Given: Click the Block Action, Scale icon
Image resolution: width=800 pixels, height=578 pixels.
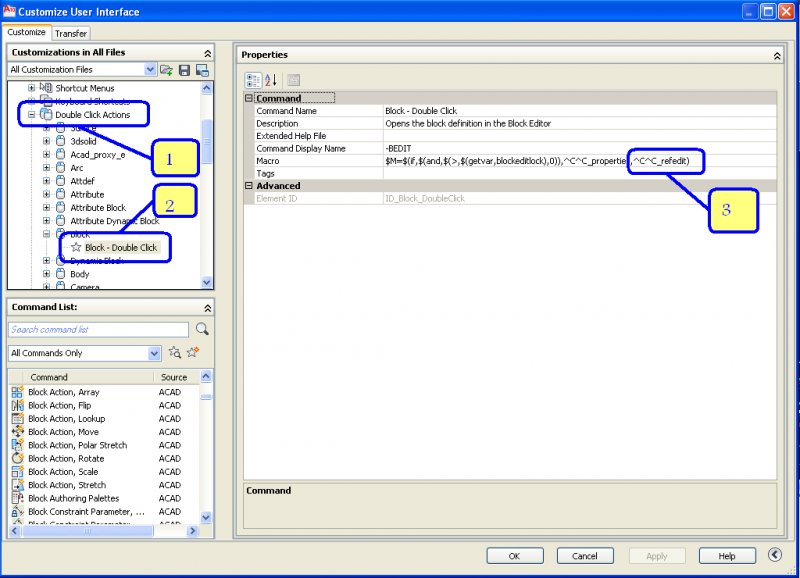Looking at the screenshot, I should [x=17, y=471].
